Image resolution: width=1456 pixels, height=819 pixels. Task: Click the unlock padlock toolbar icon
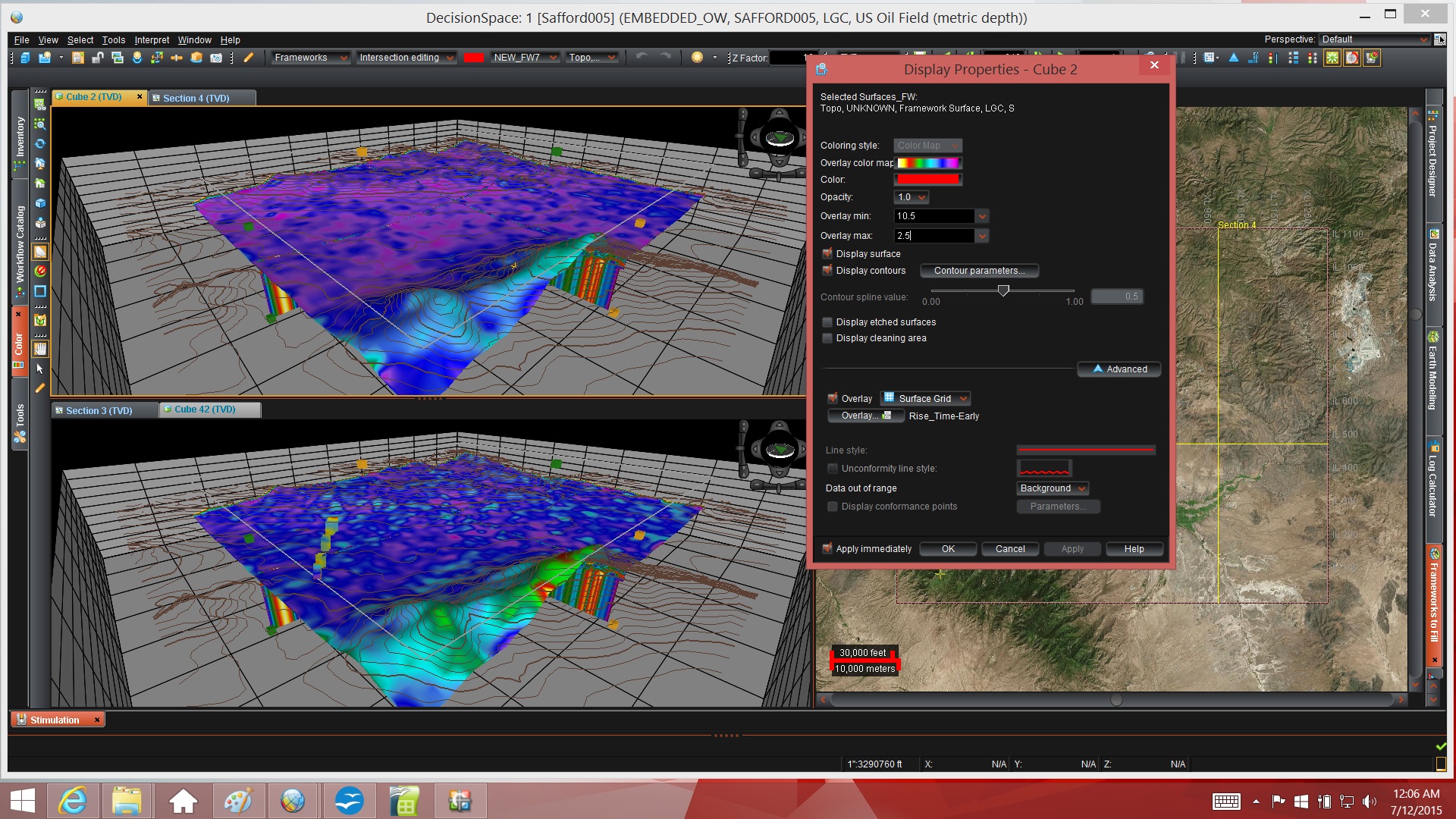point(97,58)
